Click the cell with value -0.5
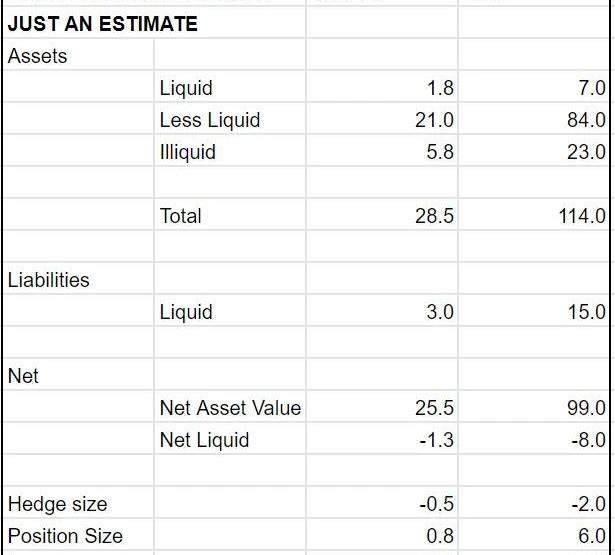 [436, 504]
